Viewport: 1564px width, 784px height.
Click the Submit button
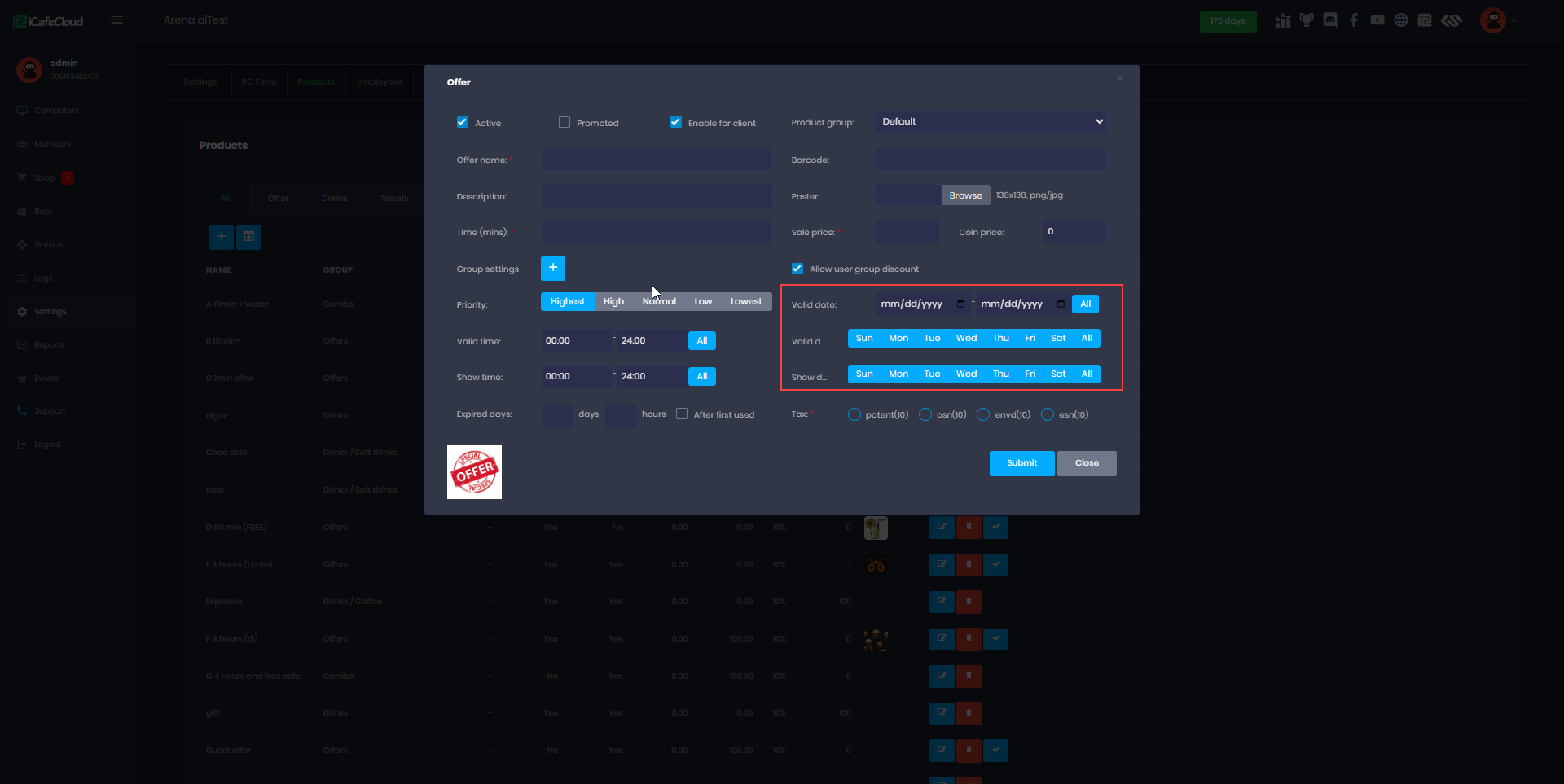click(1022, 463)
